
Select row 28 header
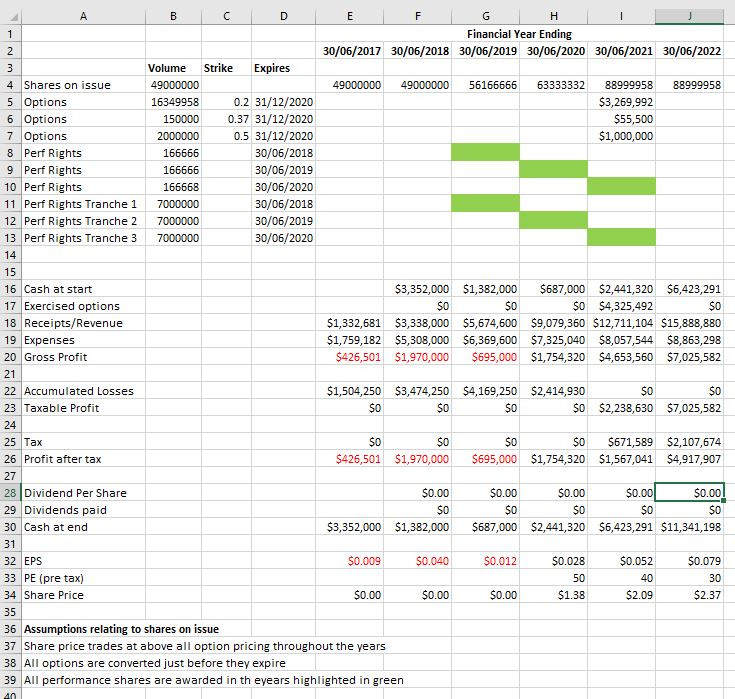[x=10, y=493]
